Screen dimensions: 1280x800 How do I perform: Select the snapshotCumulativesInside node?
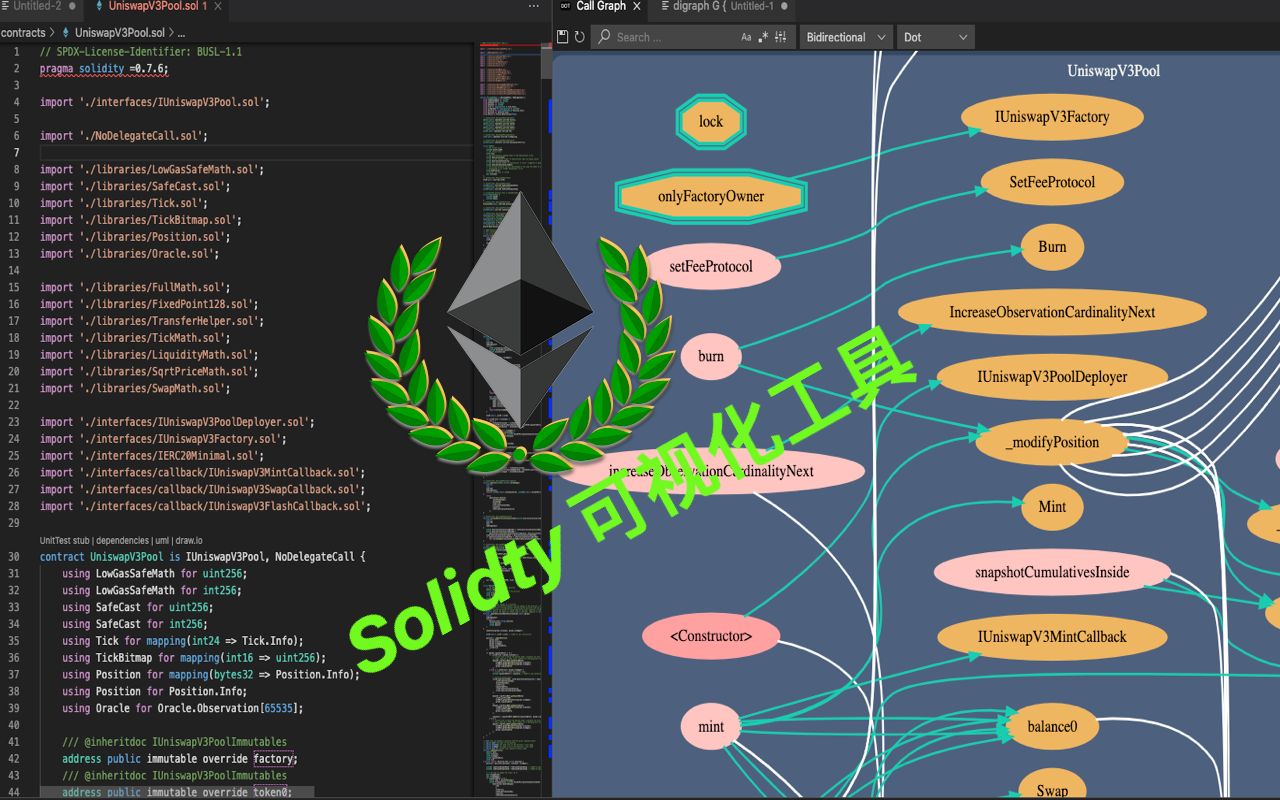click(x=1052, y=572)
